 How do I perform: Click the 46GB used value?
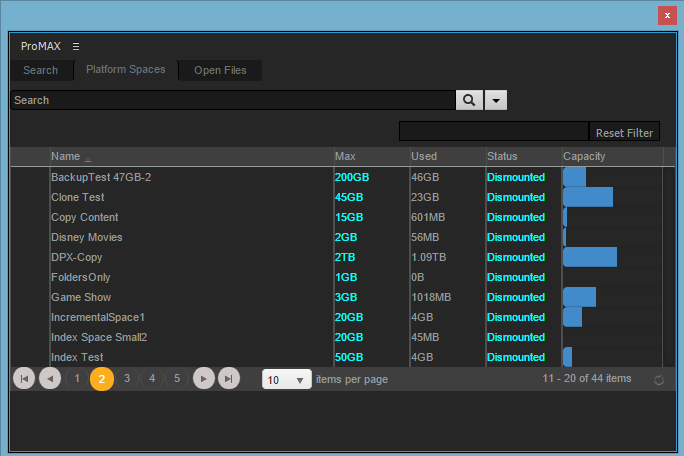click(x=425, y=177)
